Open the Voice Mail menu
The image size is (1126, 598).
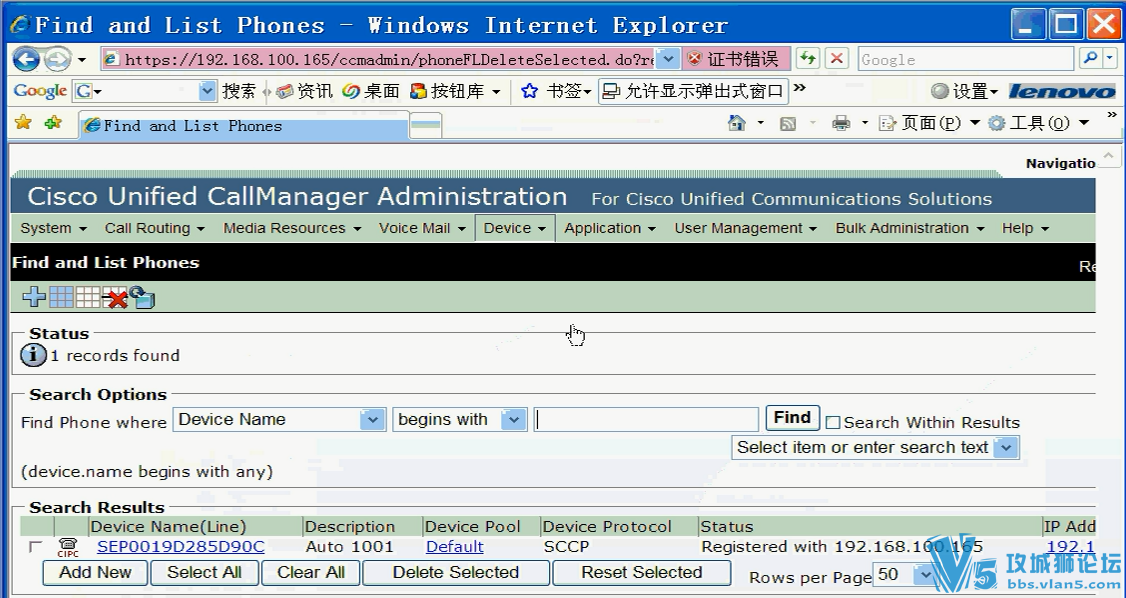pos(422,228)
